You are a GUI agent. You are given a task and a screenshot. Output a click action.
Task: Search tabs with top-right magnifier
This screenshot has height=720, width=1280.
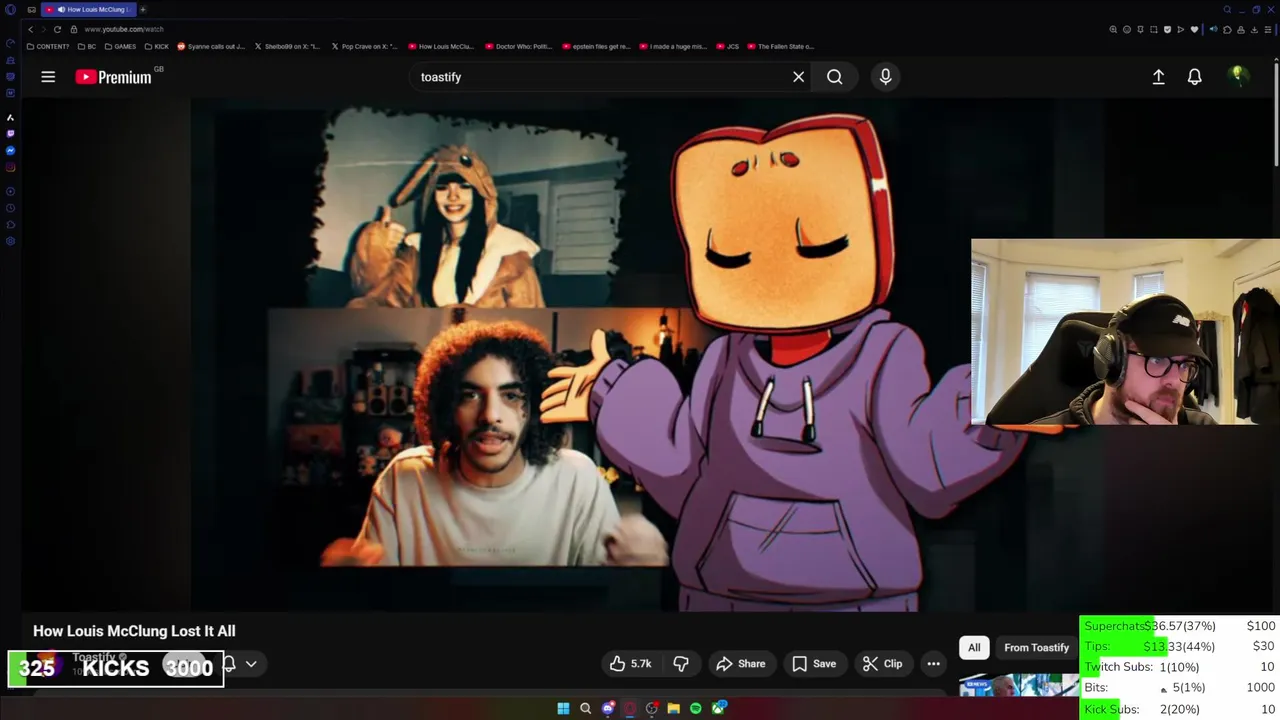click(1227, 9)
